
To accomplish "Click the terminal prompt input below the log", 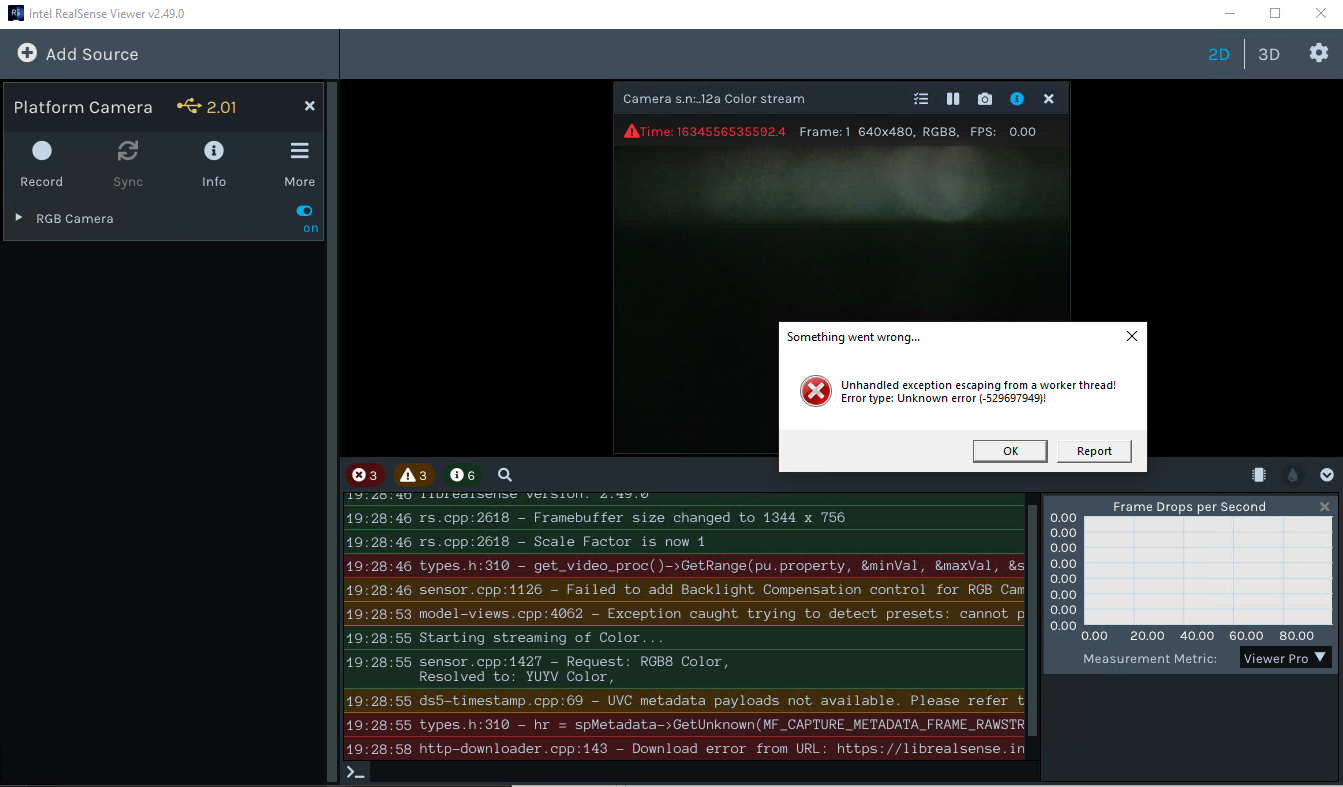I will pyautogui.click(x=356, y=772).
